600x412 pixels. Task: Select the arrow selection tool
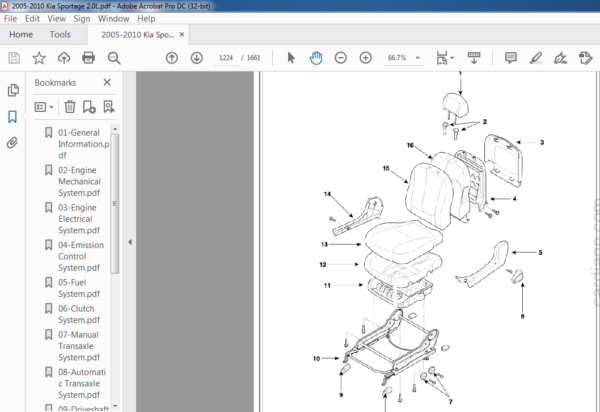pyautogui.click(x=291, y=58)
